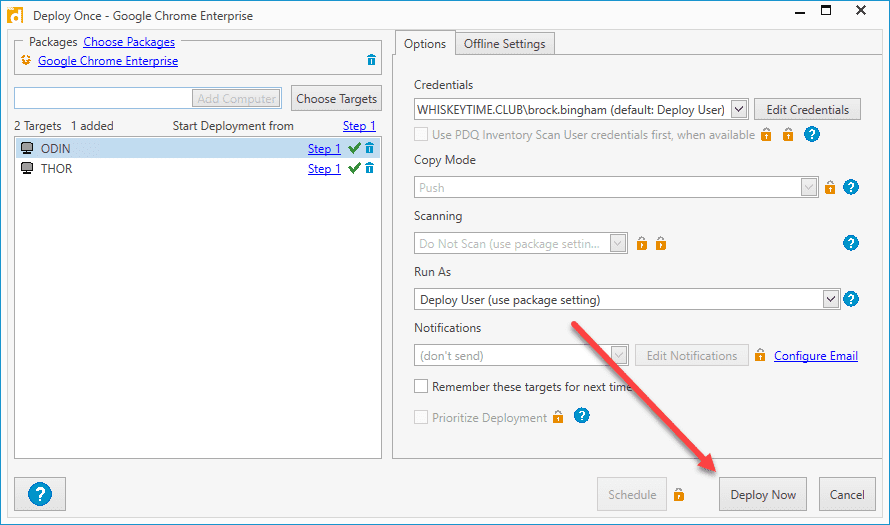Click the THOR computer icon
The image size is (890, 525).
[27, 168]
